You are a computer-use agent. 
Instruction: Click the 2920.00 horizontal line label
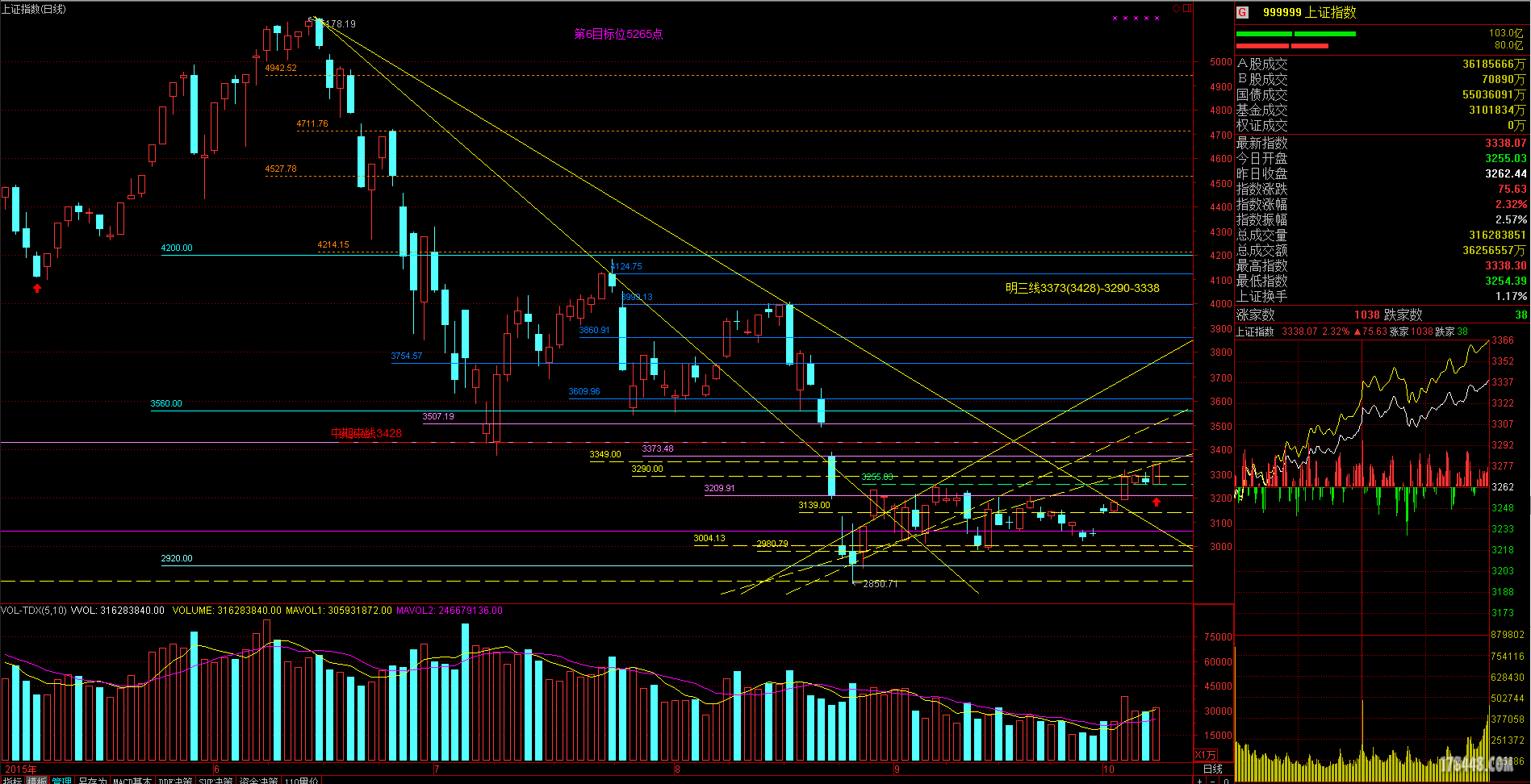(x=177, y=558)
